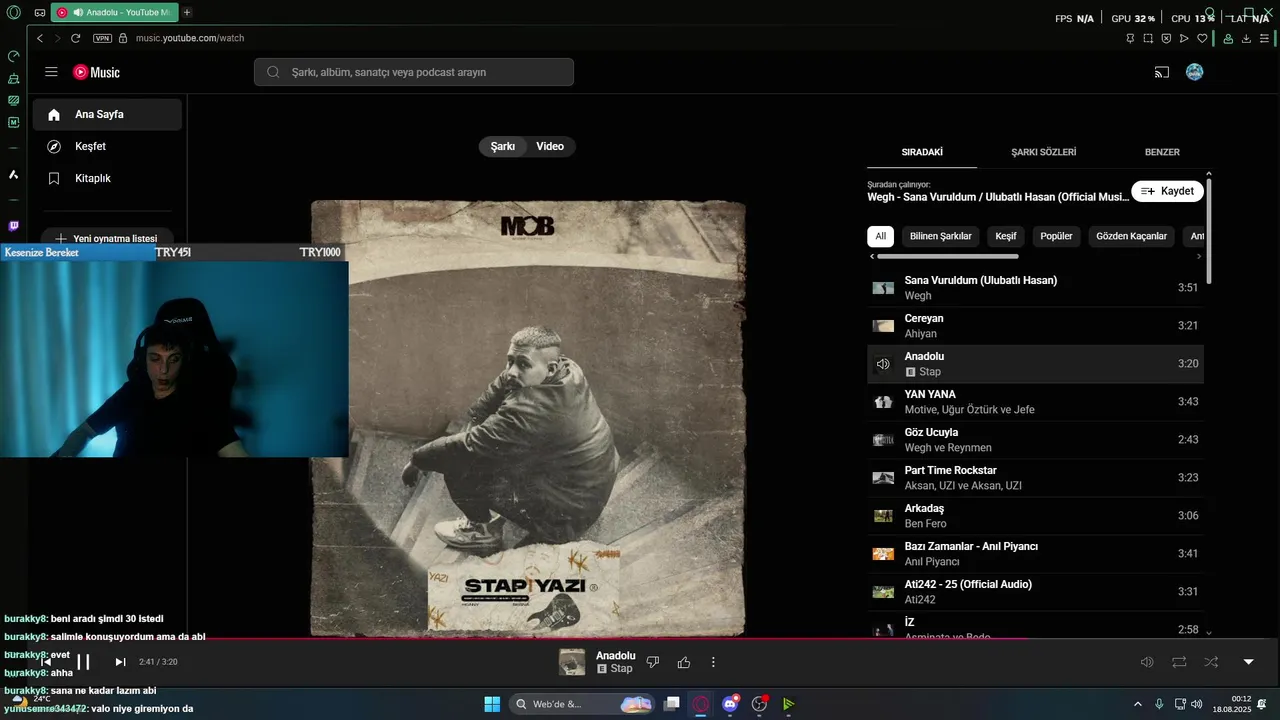Focus the song search field
The image size is (1280, 720).
[414, 72]
